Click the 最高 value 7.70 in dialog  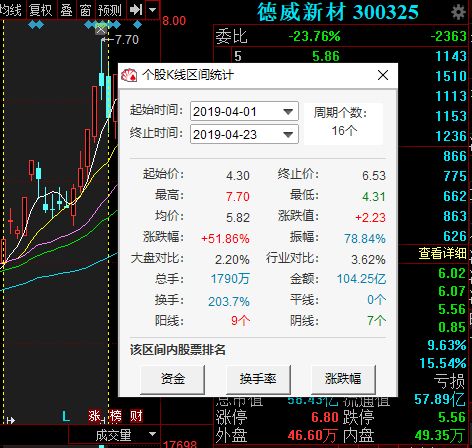point(238,197)
